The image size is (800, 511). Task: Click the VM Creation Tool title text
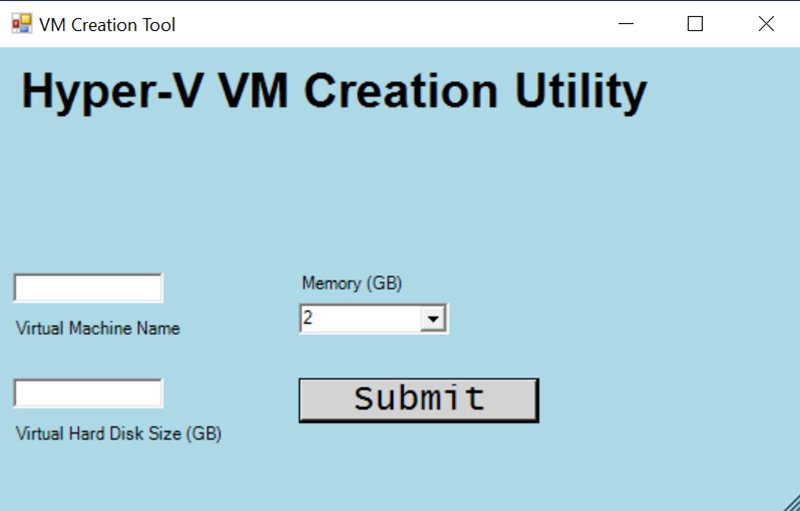[x=107, y=25]
